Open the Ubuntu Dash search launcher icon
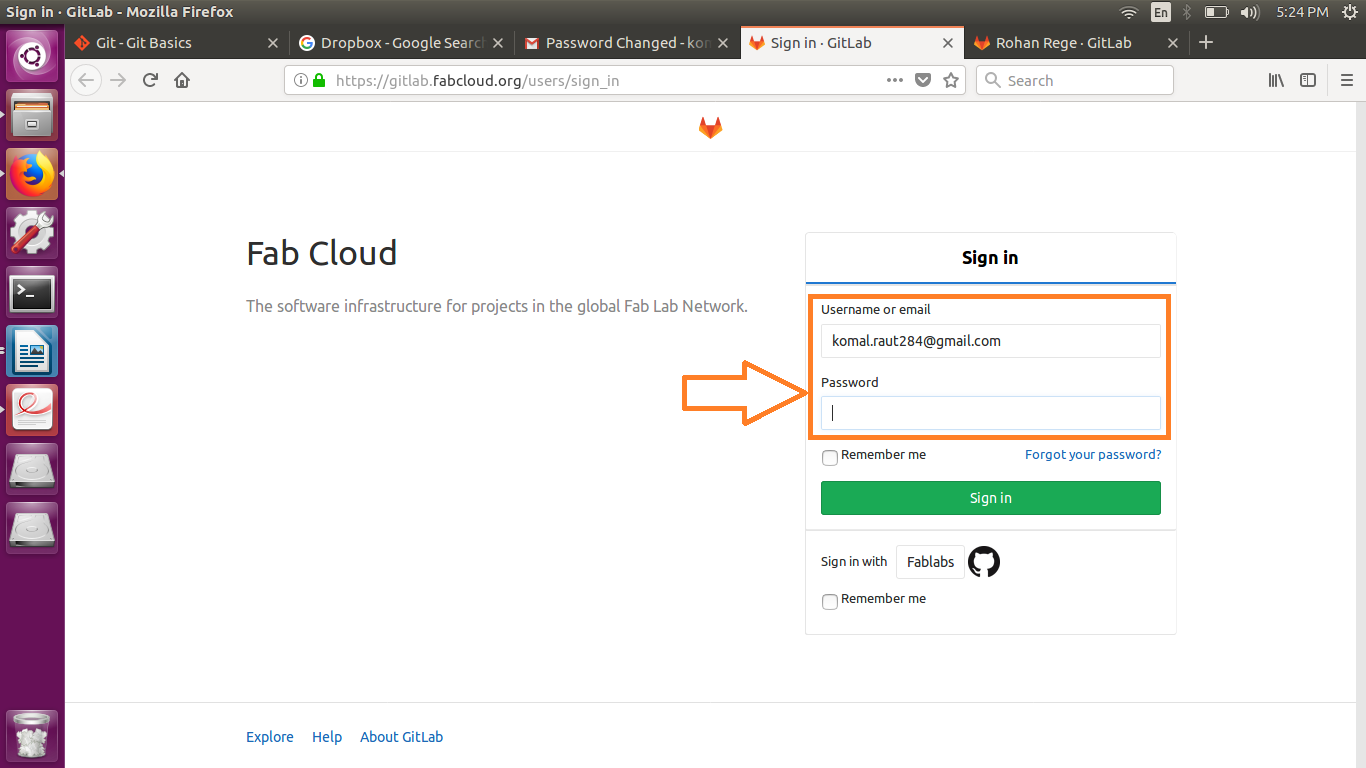Screen dimensions: 1366x768 (33, 56)
